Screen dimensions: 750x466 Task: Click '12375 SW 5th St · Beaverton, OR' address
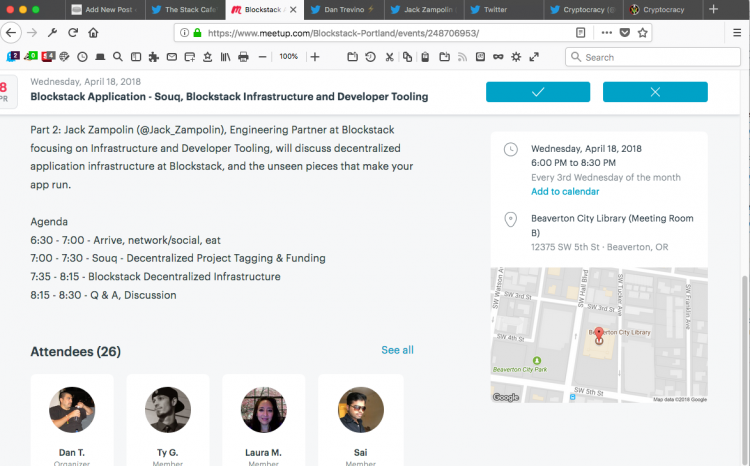[x=599, y=247]
